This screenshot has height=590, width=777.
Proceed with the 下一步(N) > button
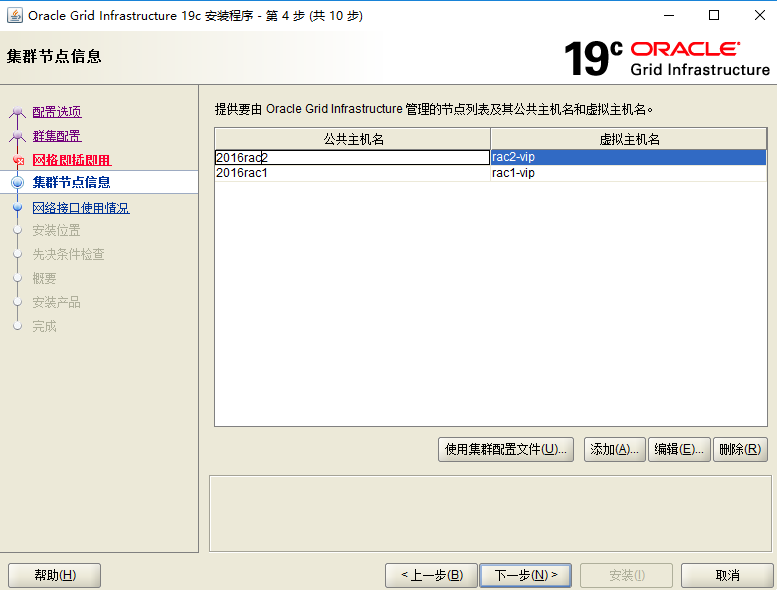coord(525,575)
